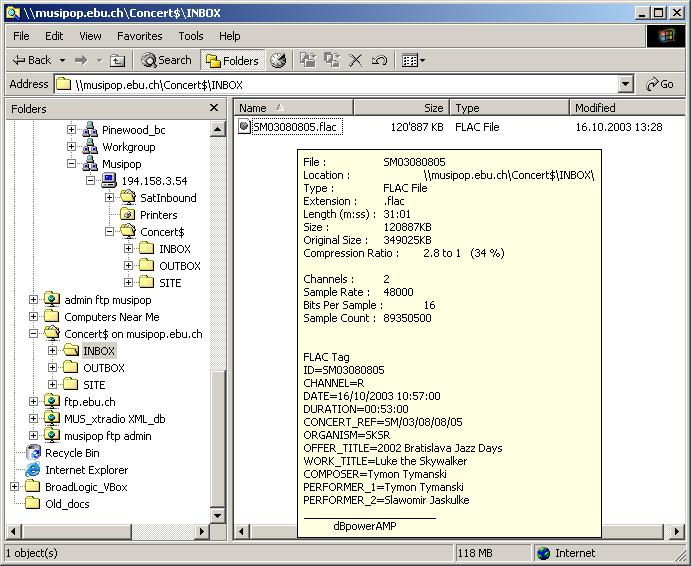Open the Favorites menu
This screenshot has width=691, height=566.
click(139, 36)
